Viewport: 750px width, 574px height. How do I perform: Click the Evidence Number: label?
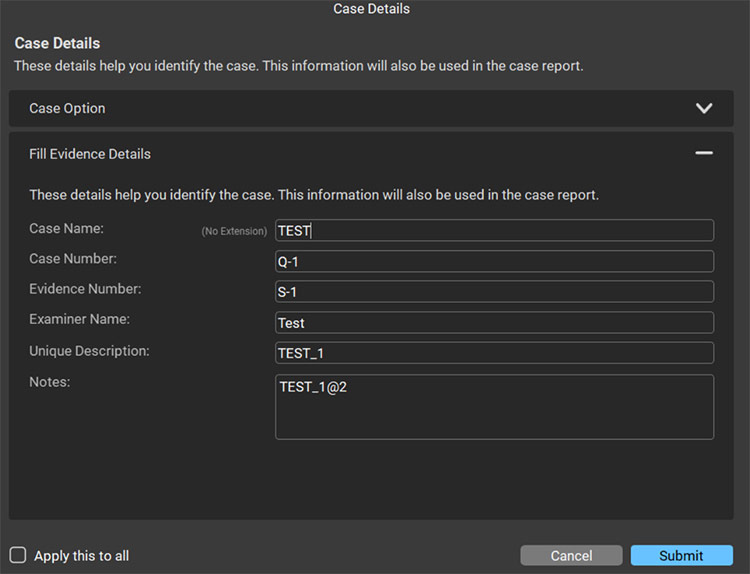(x=85, y=289)
